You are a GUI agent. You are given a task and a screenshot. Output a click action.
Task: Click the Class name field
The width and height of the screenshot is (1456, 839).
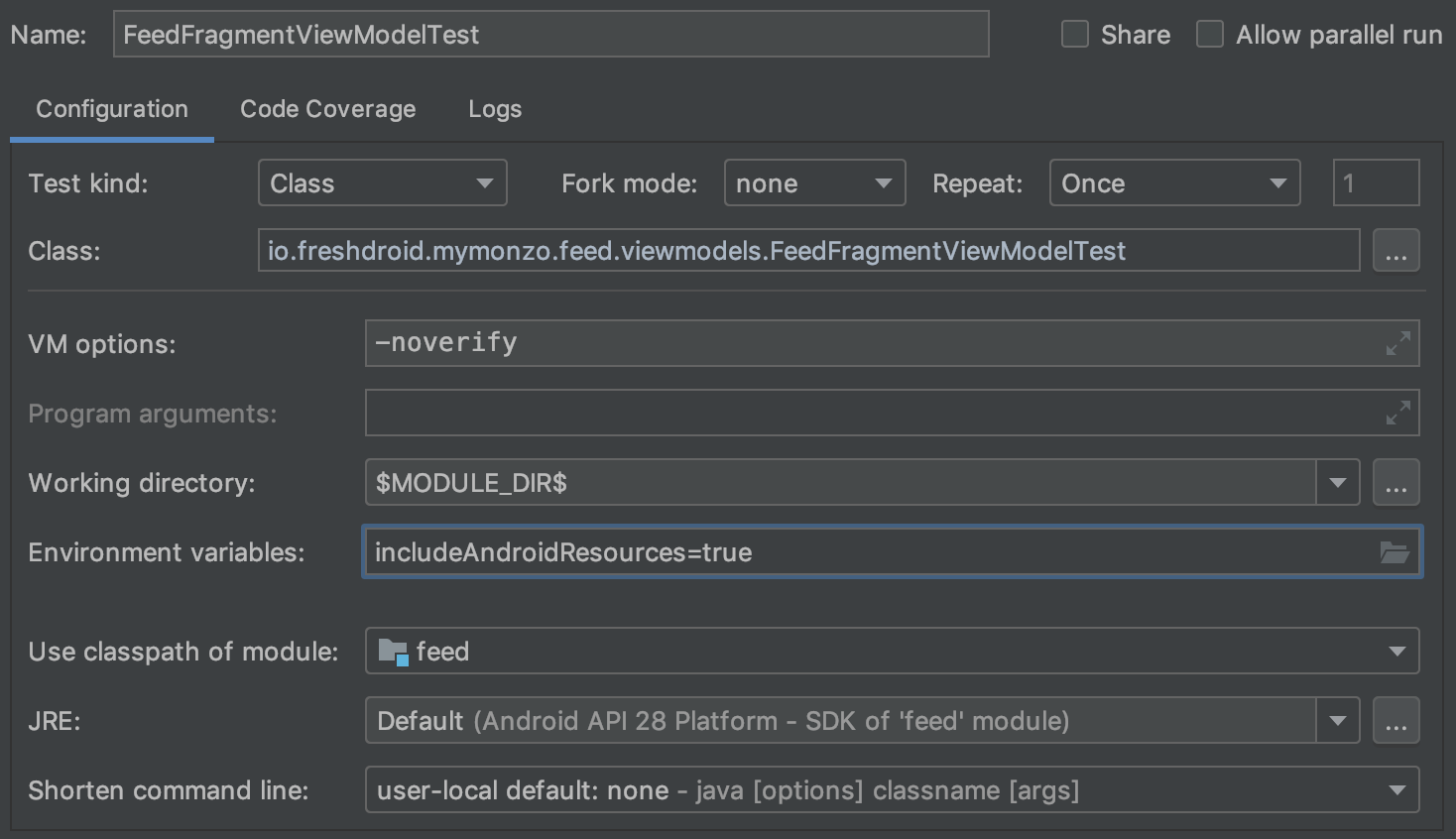tap(808, 251)
